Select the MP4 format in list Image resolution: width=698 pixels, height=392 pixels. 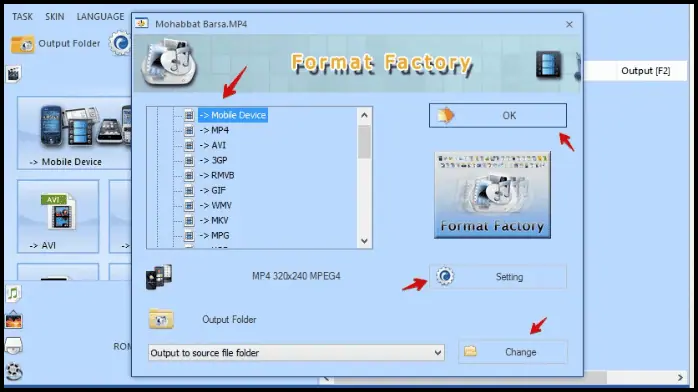(214, 130)
